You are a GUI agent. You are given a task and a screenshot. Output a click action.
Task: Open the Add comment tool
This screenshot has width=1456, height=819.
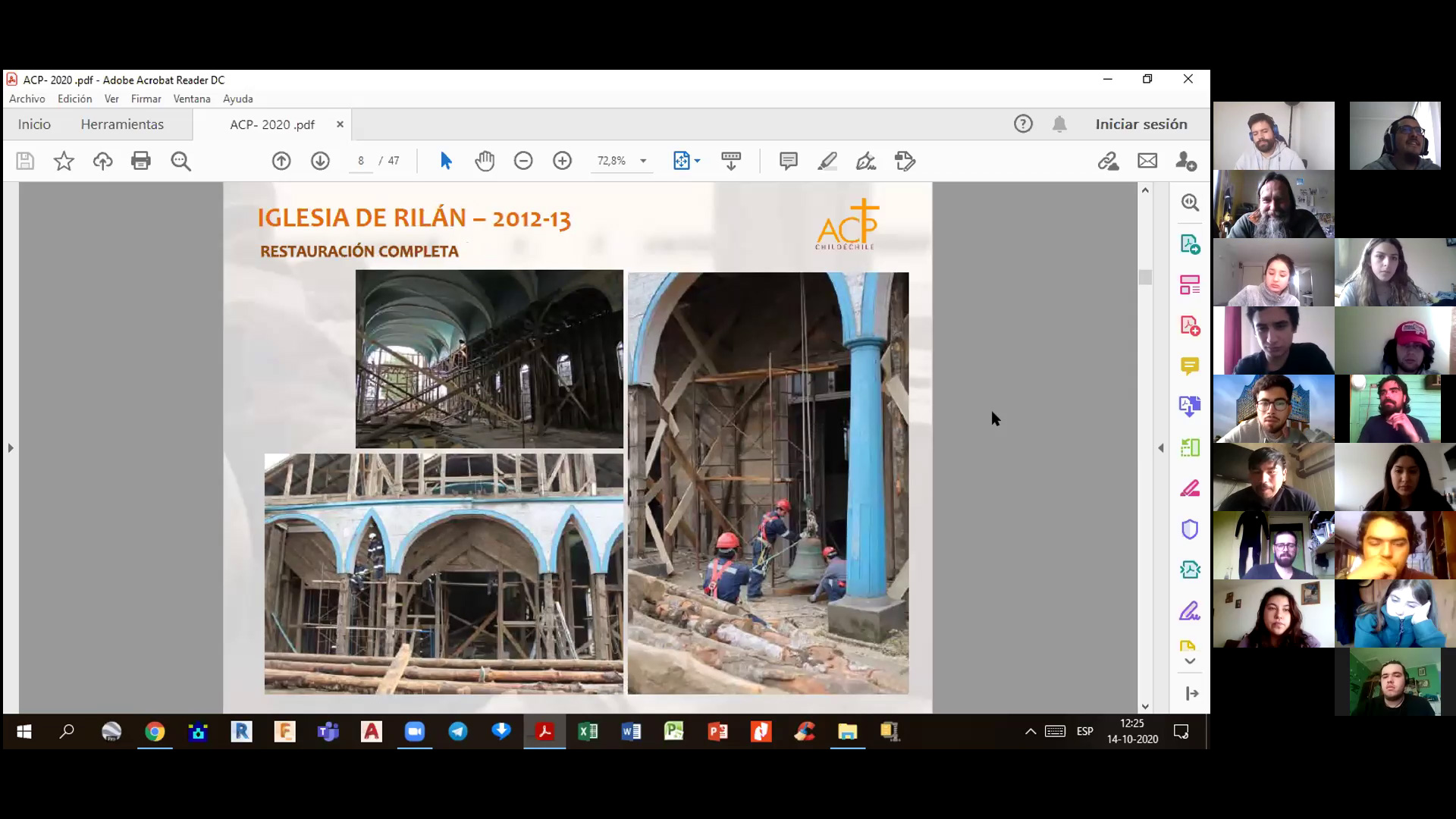[789, 161]
